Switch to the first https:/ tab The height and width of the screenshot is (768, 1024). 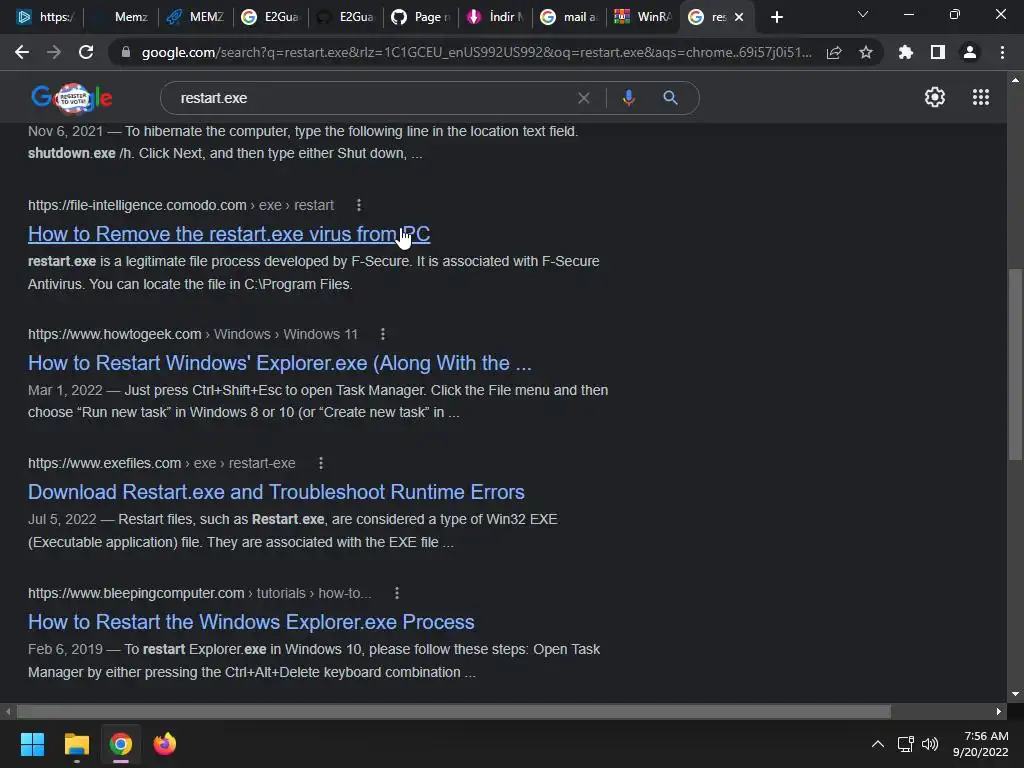(45, 17)
